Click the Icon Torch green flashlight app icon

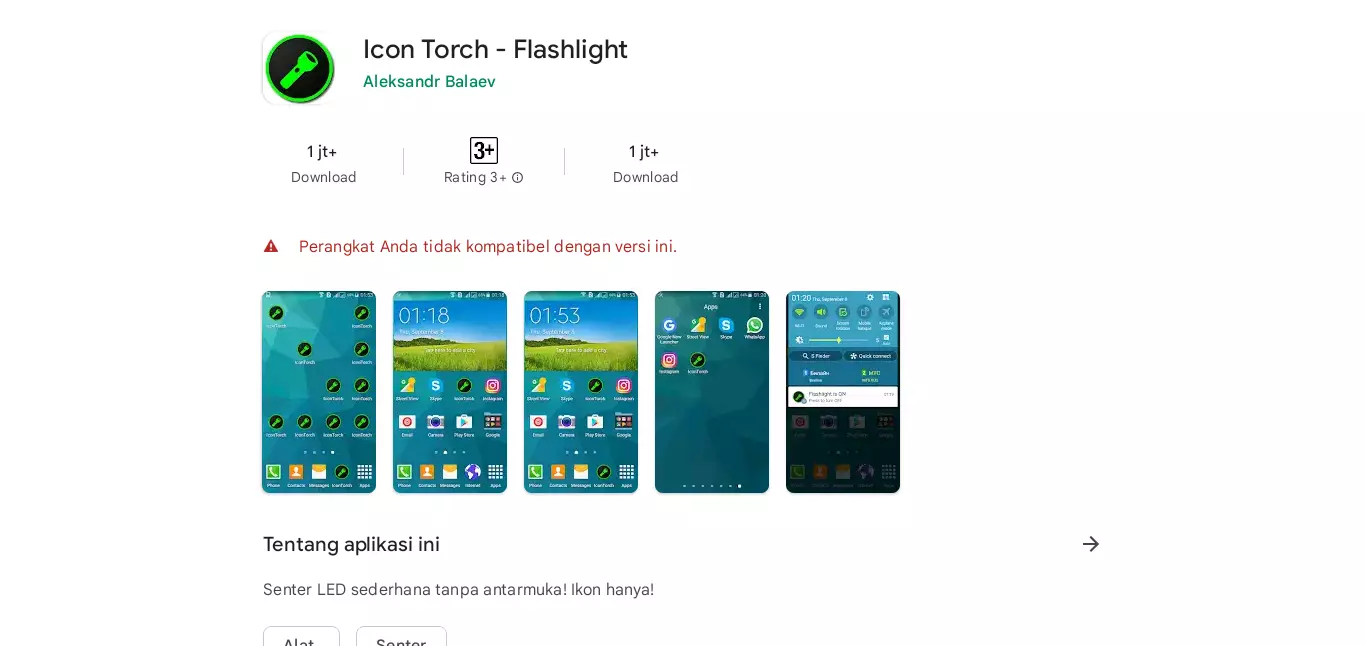click(299, 68)
